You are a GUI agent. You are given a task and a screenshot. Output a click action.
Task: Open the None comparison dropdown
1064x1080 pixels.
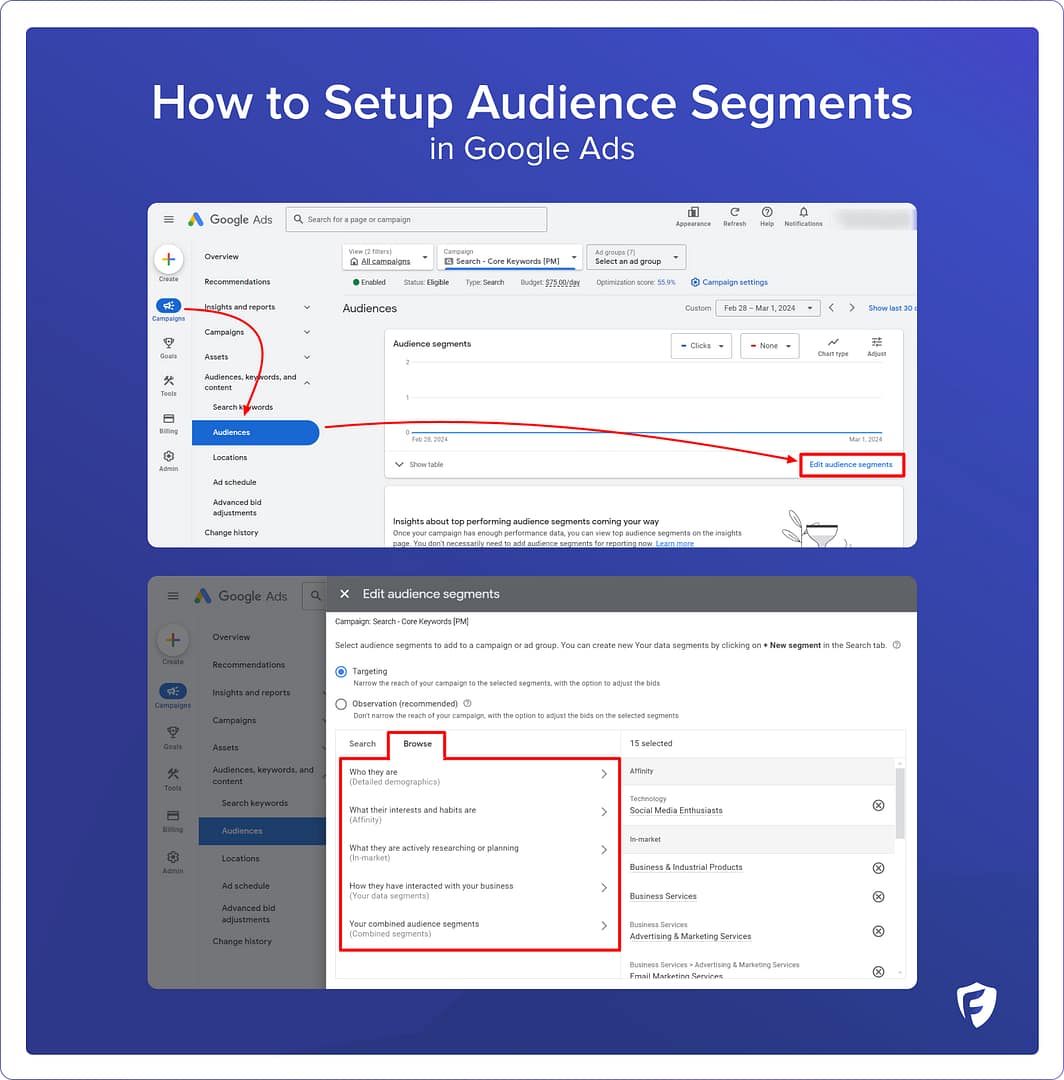[x=769, y=345]
